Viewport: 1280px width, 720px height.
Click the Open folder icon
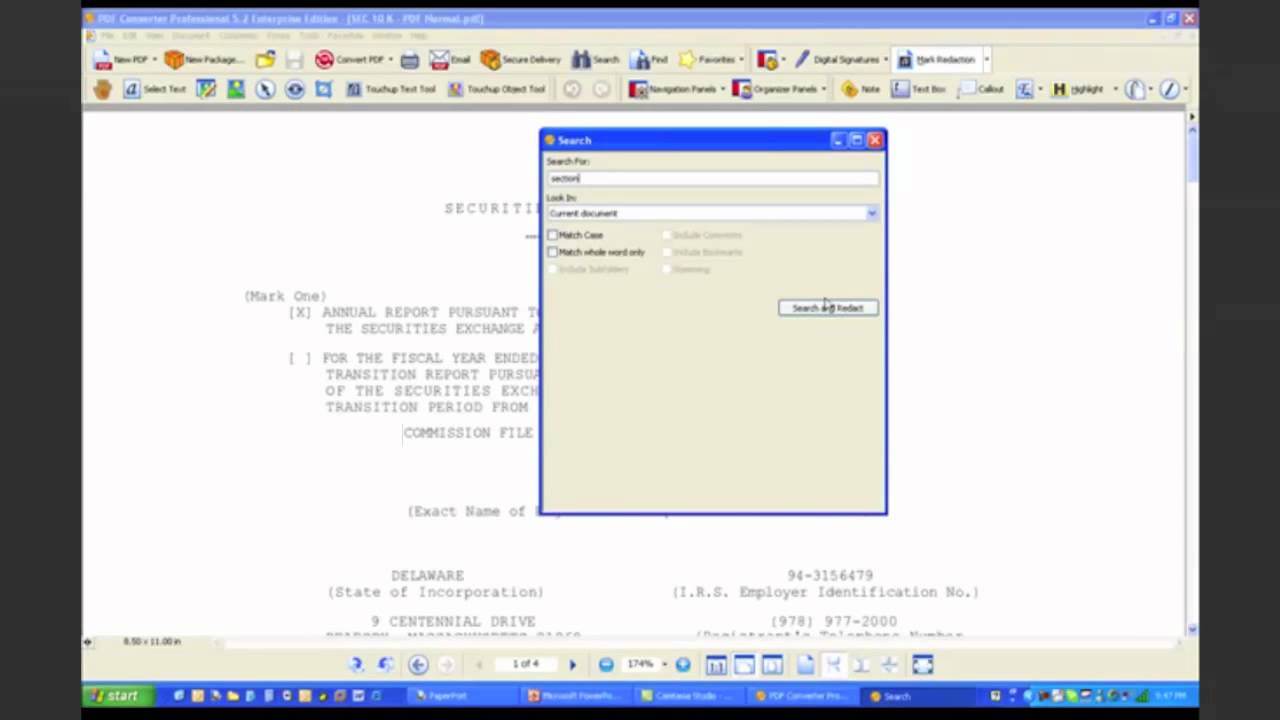tap(265, 60)
